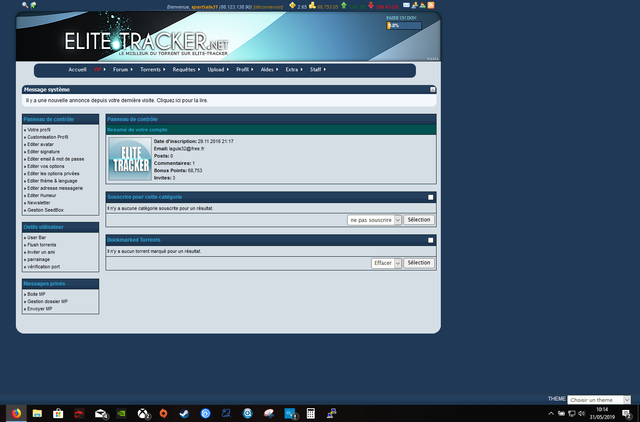
Task: Open 'Editer thème & language' link
Action: pos(52,181)
